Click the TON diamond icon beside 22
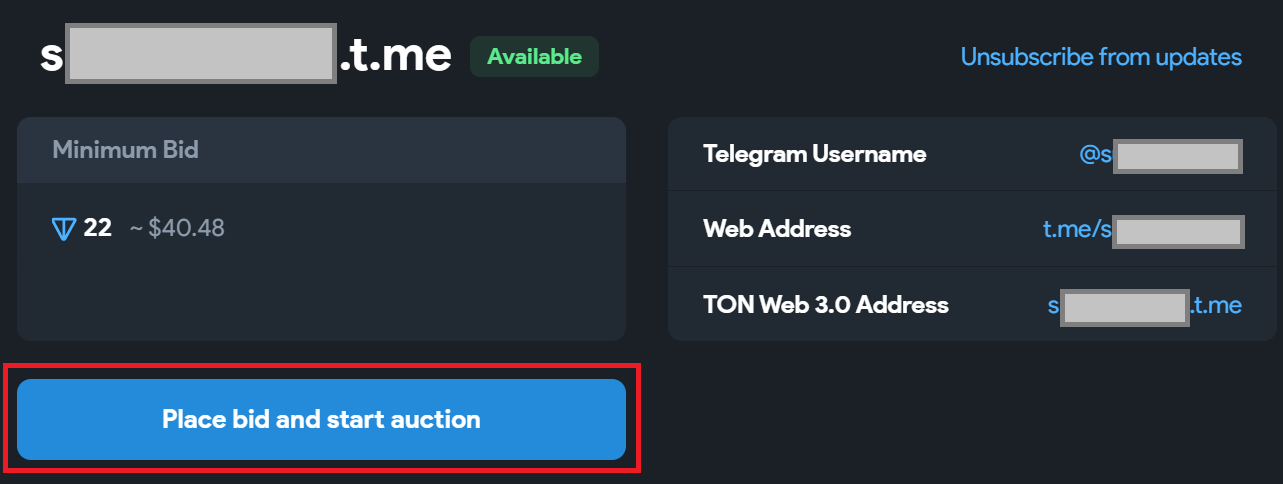 tap(64, 229)
